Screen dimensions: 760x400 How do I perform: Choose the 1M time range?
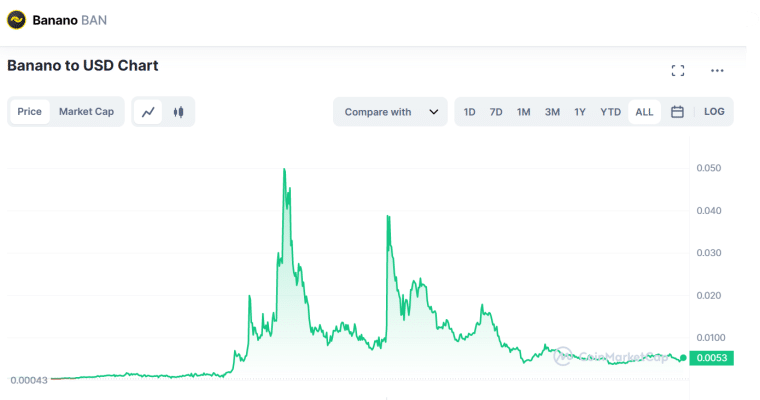pyautogui.click(x=523, y=112)
